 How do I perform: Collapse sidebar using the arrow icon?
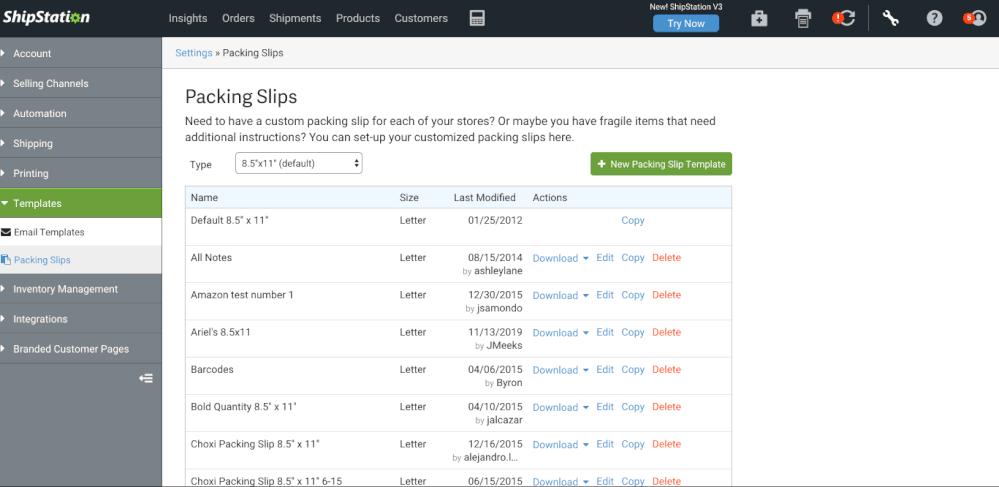coord(146,378)
